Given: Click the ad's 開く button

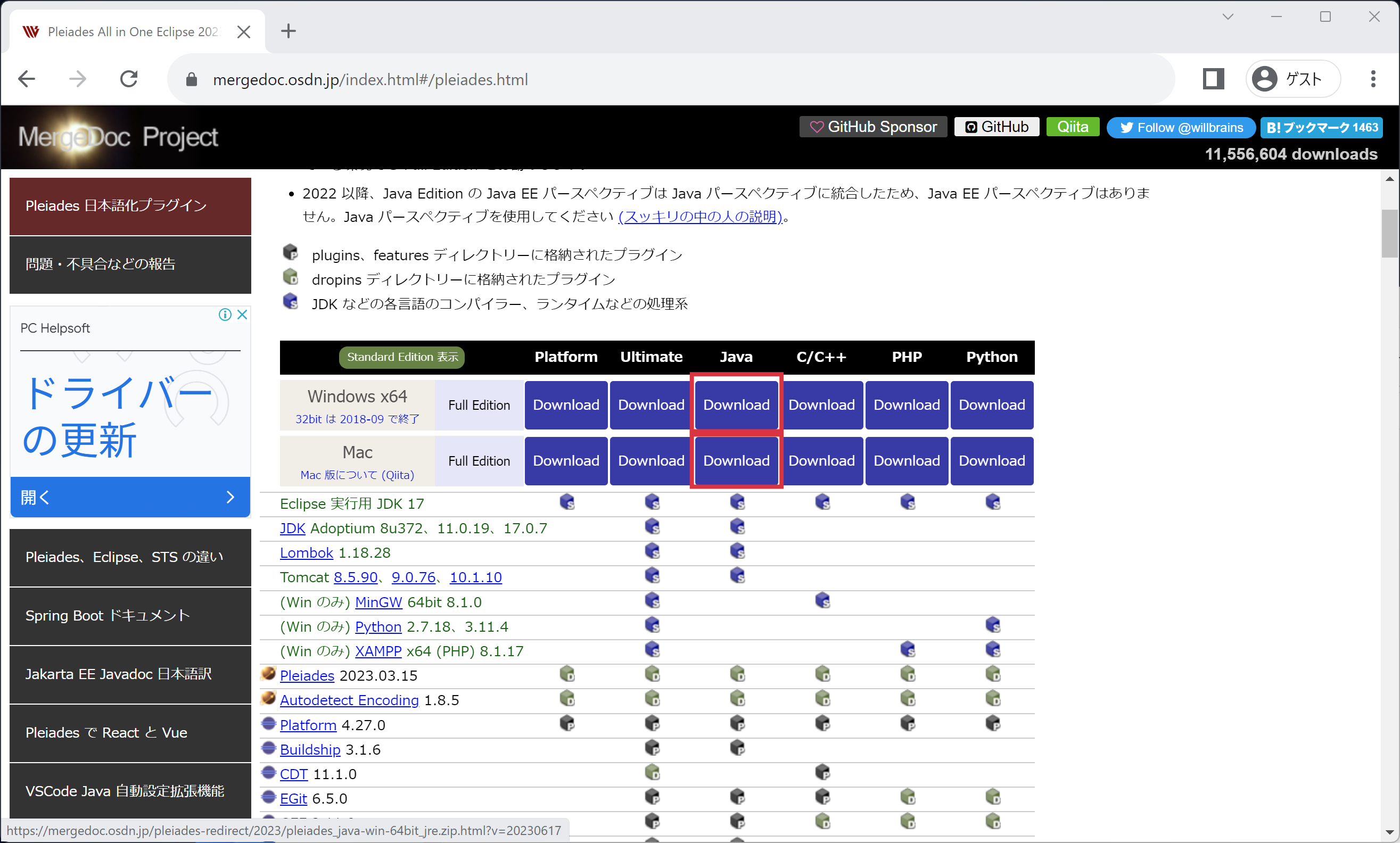Looking at the screenshot, I should tap(130, 497).
